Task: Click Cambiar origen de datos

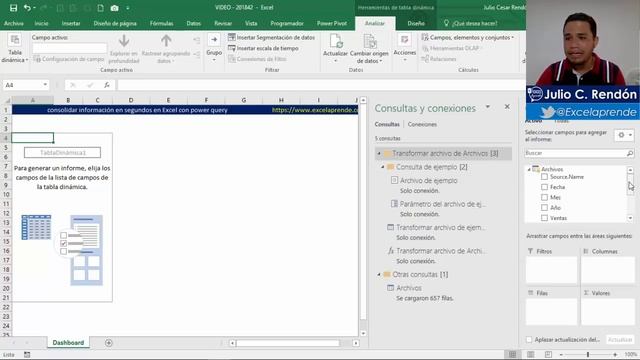Action: coord(369,49)
